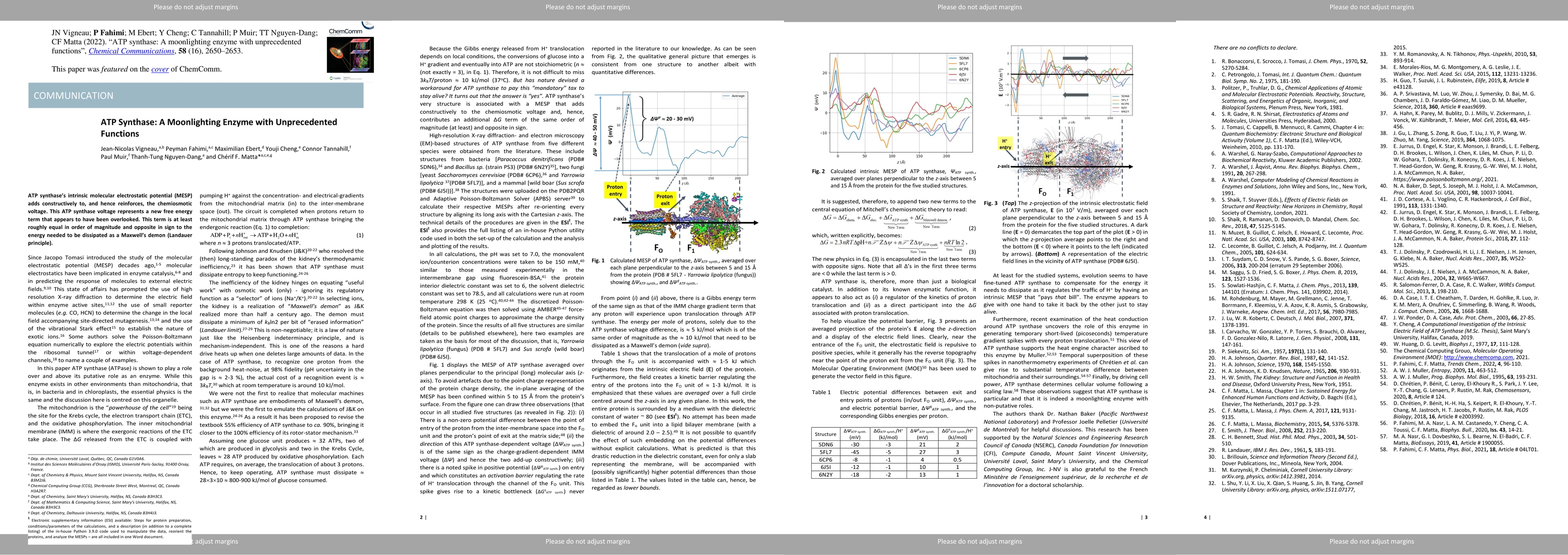This screenshot has height=555, width=1568.
Task: Click the yellow "Proton entry" label in Fig. 1
Action: point(615,191)
